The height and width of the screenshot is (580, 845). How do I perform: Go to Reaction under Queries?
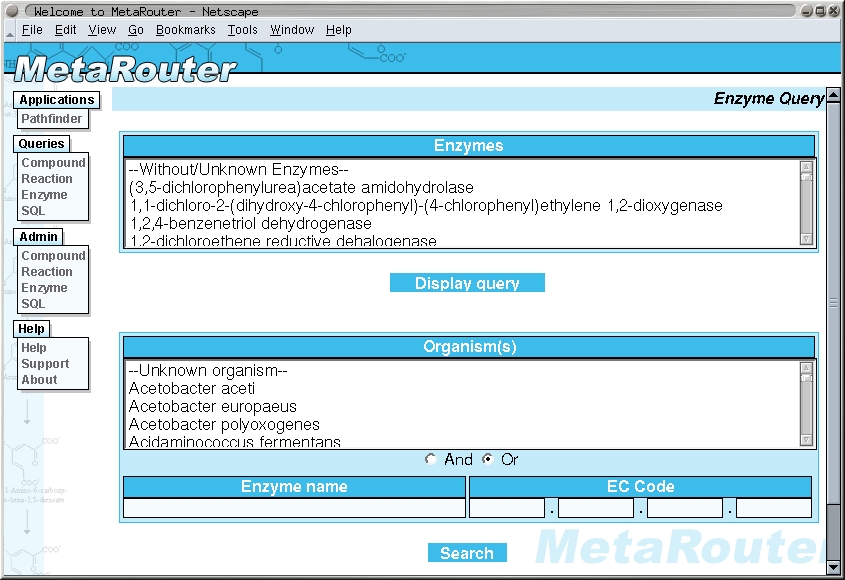(47, 179)
